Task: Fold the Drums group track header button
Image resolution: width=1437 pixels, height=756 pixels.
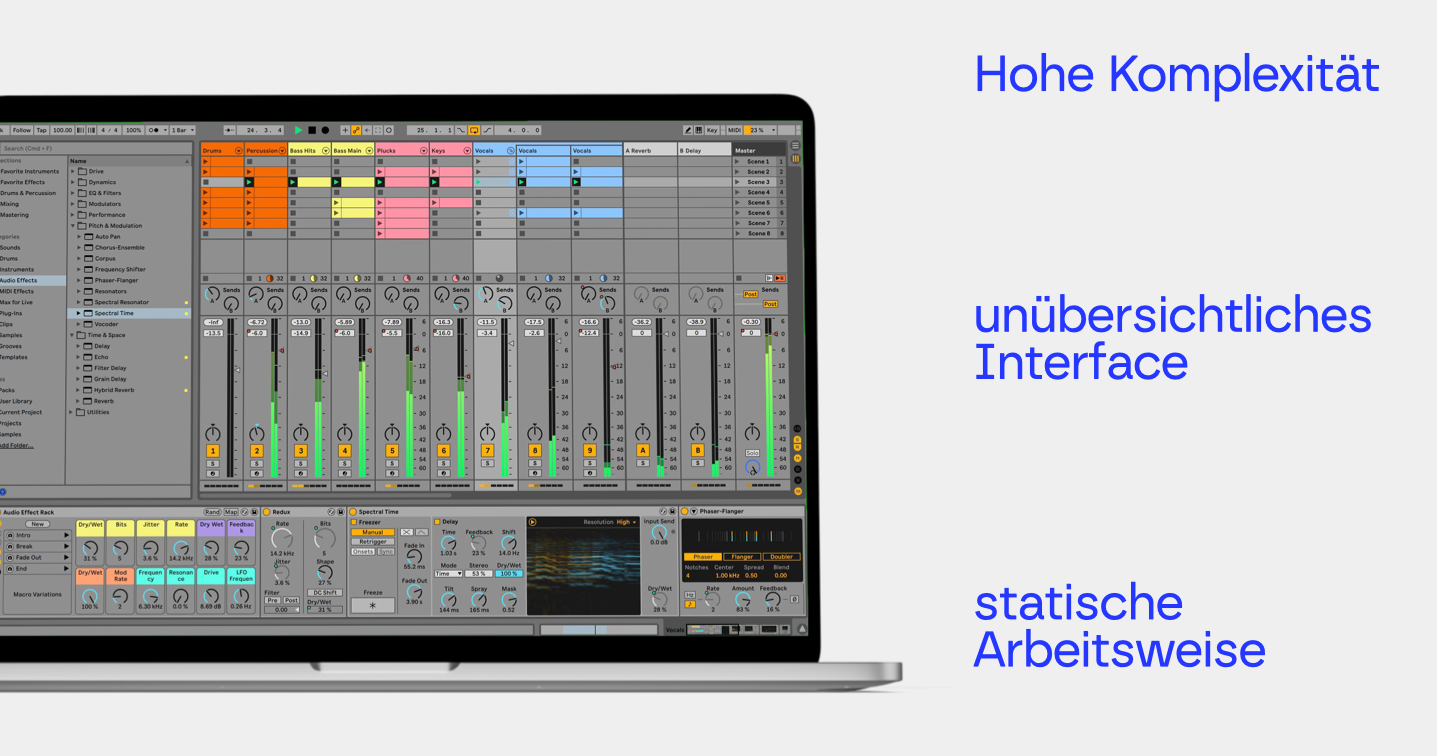Action: pos(238,150)
